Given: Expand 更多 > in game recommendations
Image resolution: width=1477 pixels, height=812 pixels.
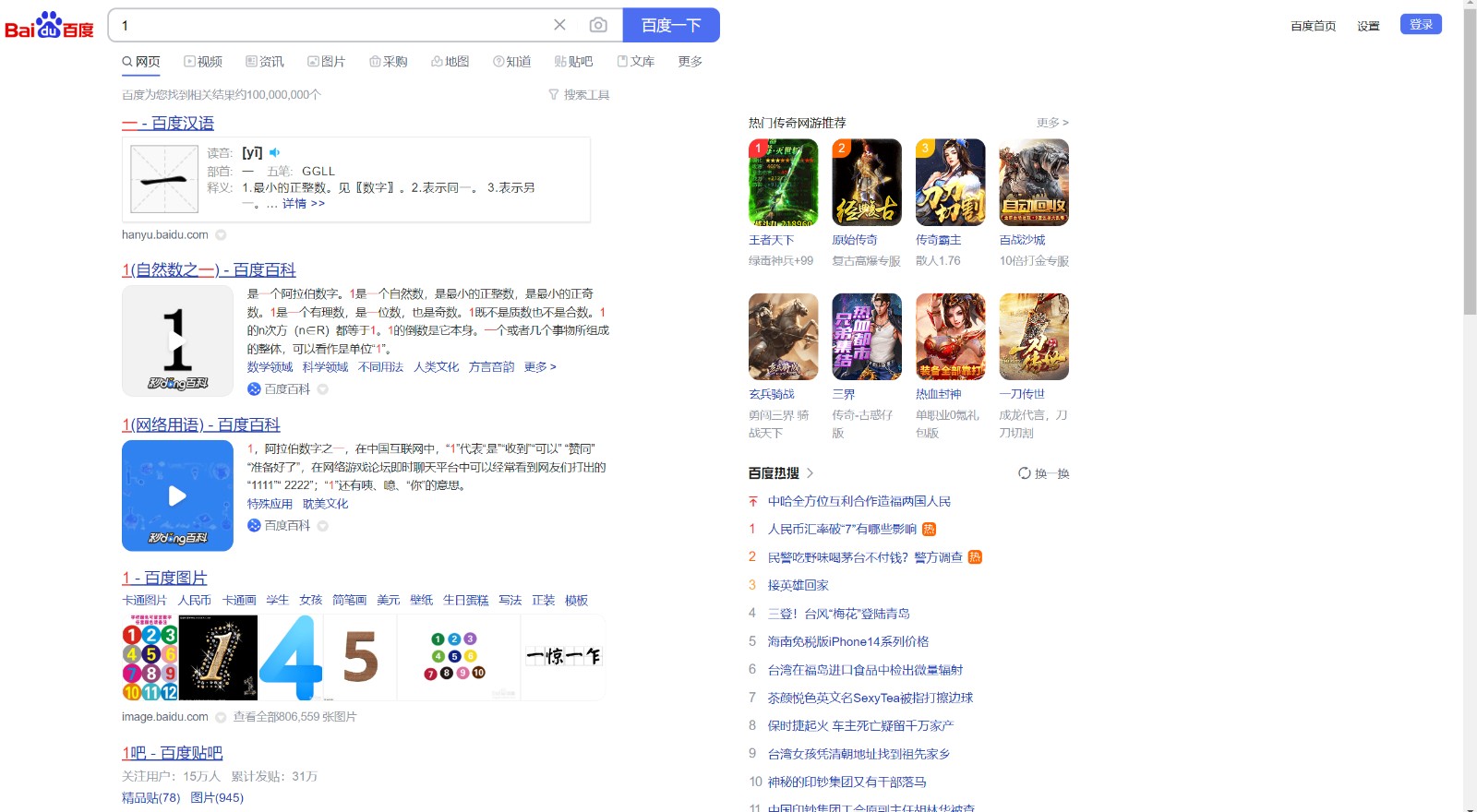Looking at the screenshot, I should [1052, 123].
